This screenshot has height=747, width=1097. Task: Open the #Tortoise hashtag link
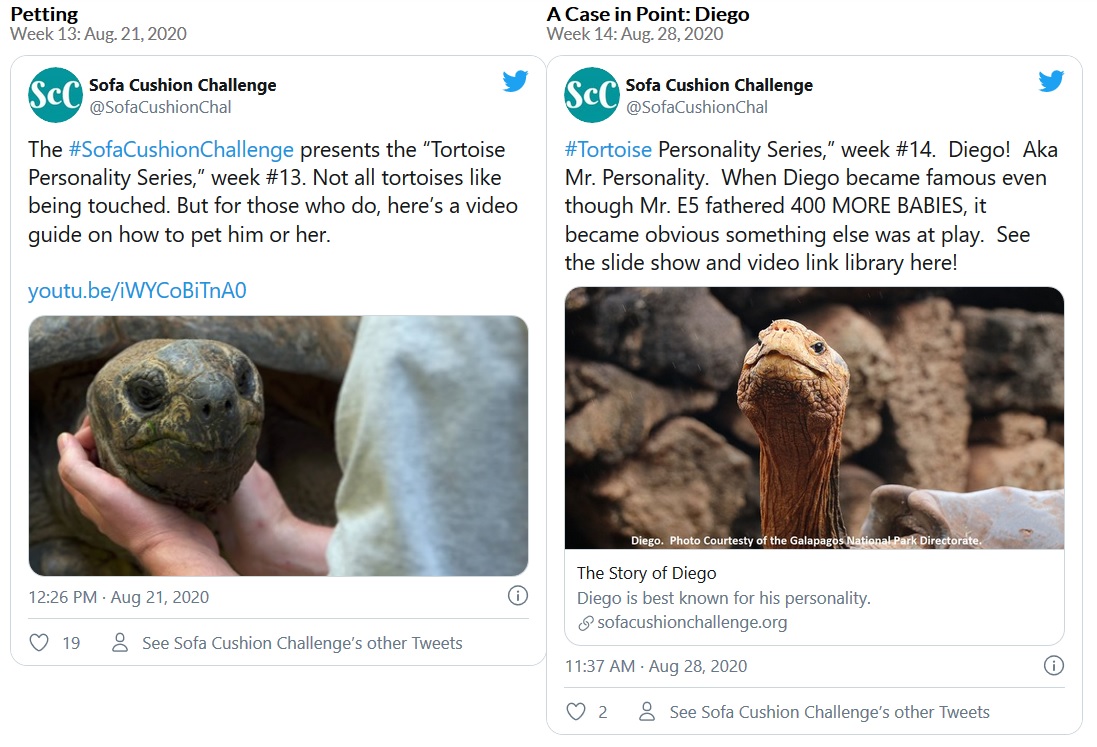[608, 150]
